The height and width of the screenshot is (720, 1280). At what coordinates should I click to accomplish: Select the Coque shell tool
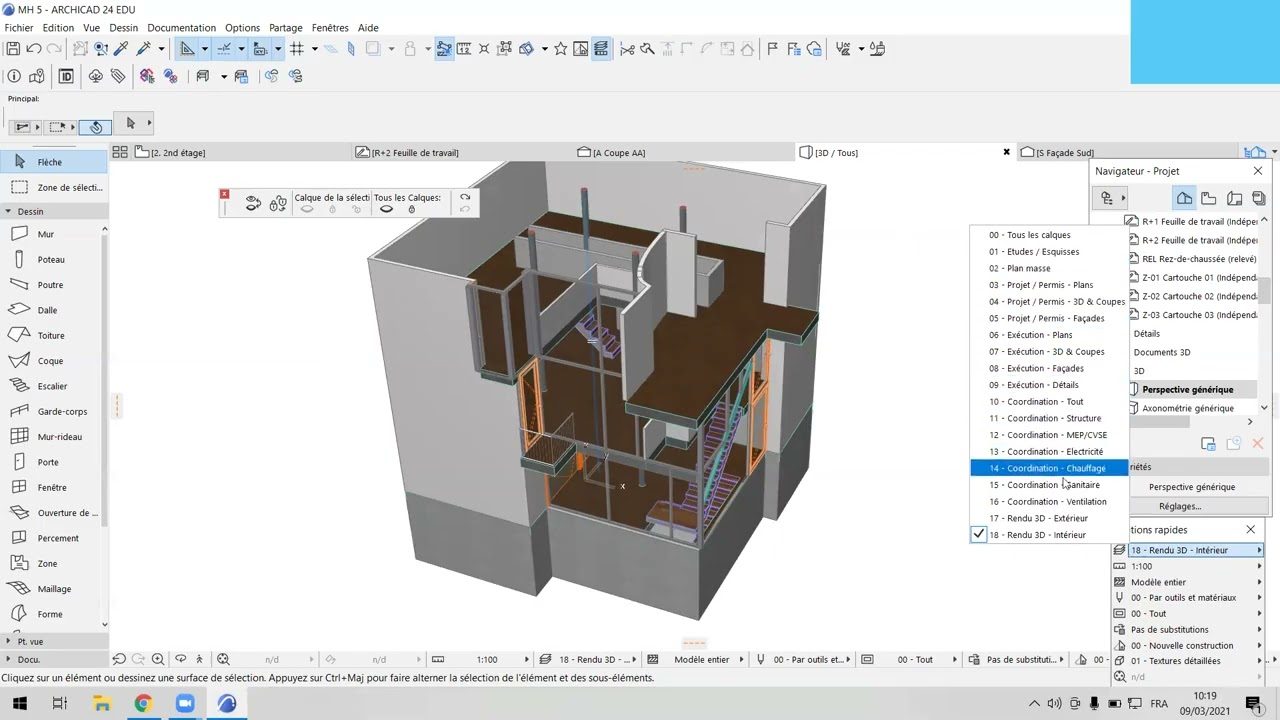pyautogui.click(x=50, y=361)
